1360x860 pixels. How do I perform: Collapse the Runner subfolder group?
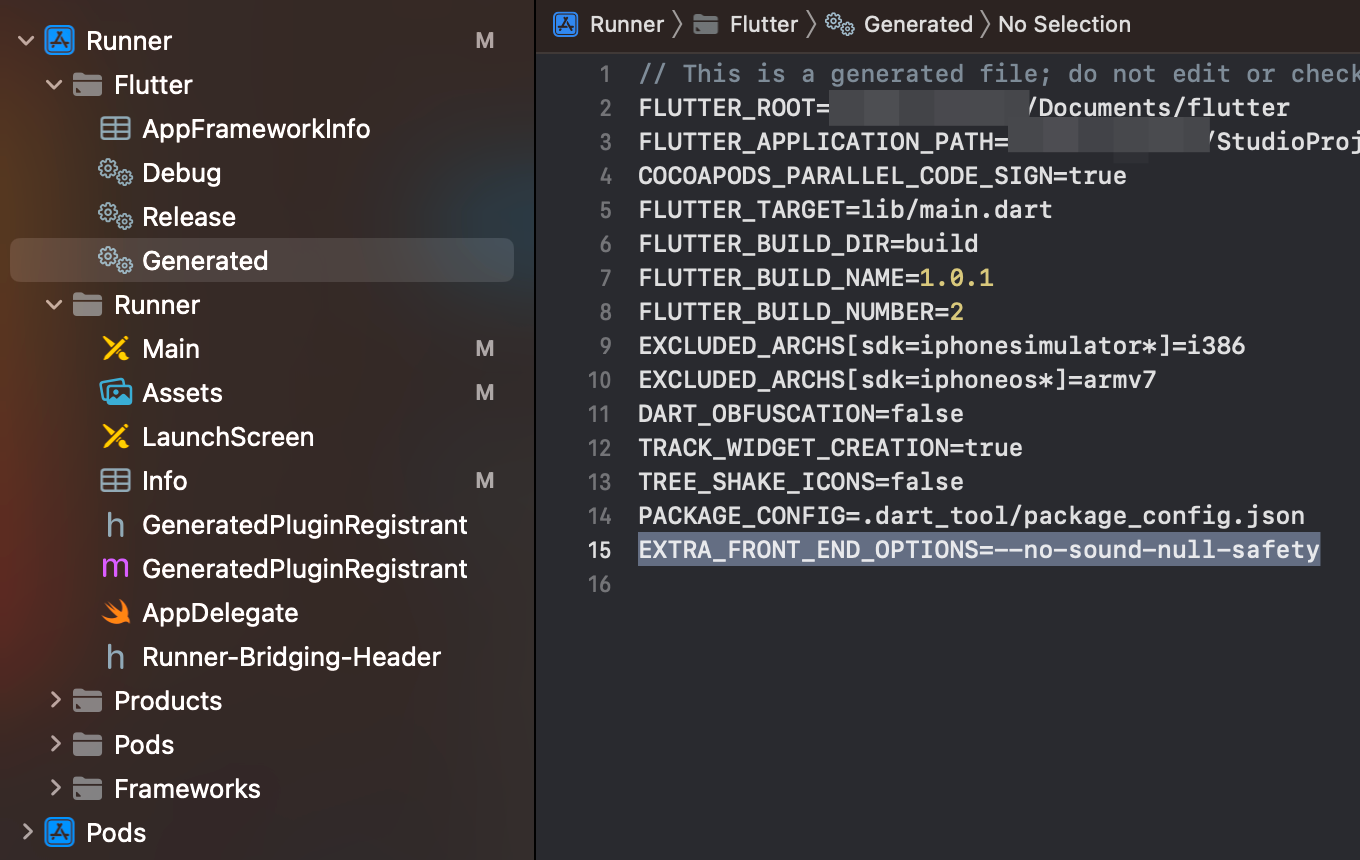pyautogui.click(x=55, y=305)
